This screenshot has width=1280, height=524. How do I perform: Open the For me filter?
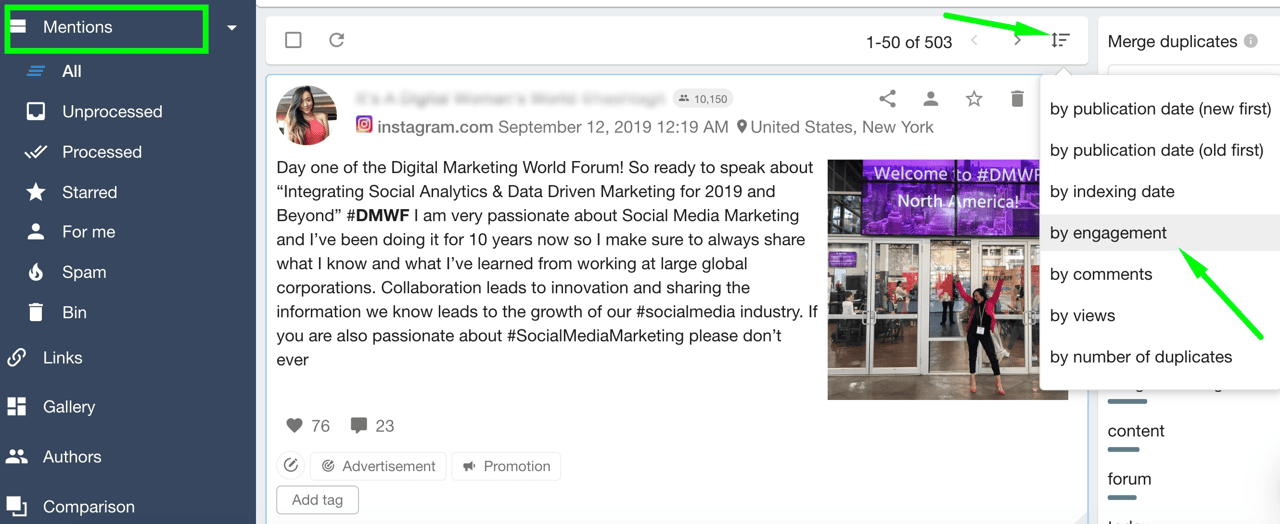pyautogui.click(x=89, y=232)
